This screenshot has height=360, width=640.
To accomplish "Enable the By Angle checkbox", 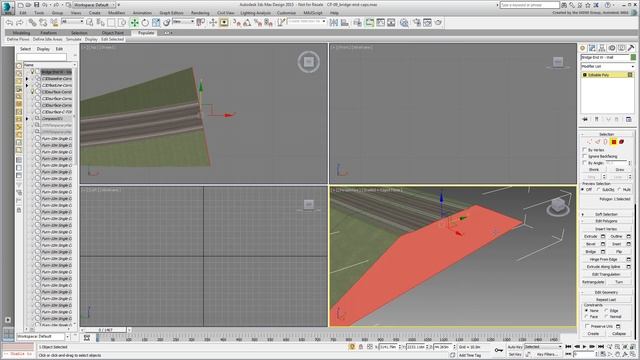I will 584,163.
